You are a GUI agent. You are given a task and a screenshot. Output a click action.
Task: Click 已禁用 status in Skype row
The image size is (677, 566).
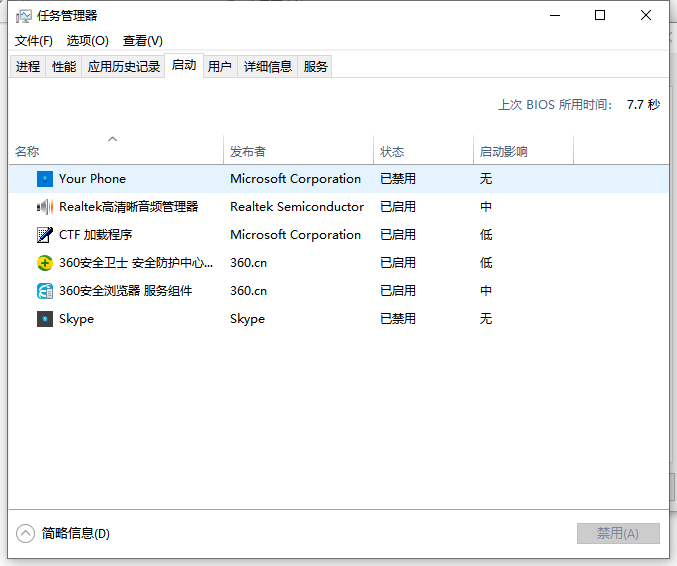398,319
